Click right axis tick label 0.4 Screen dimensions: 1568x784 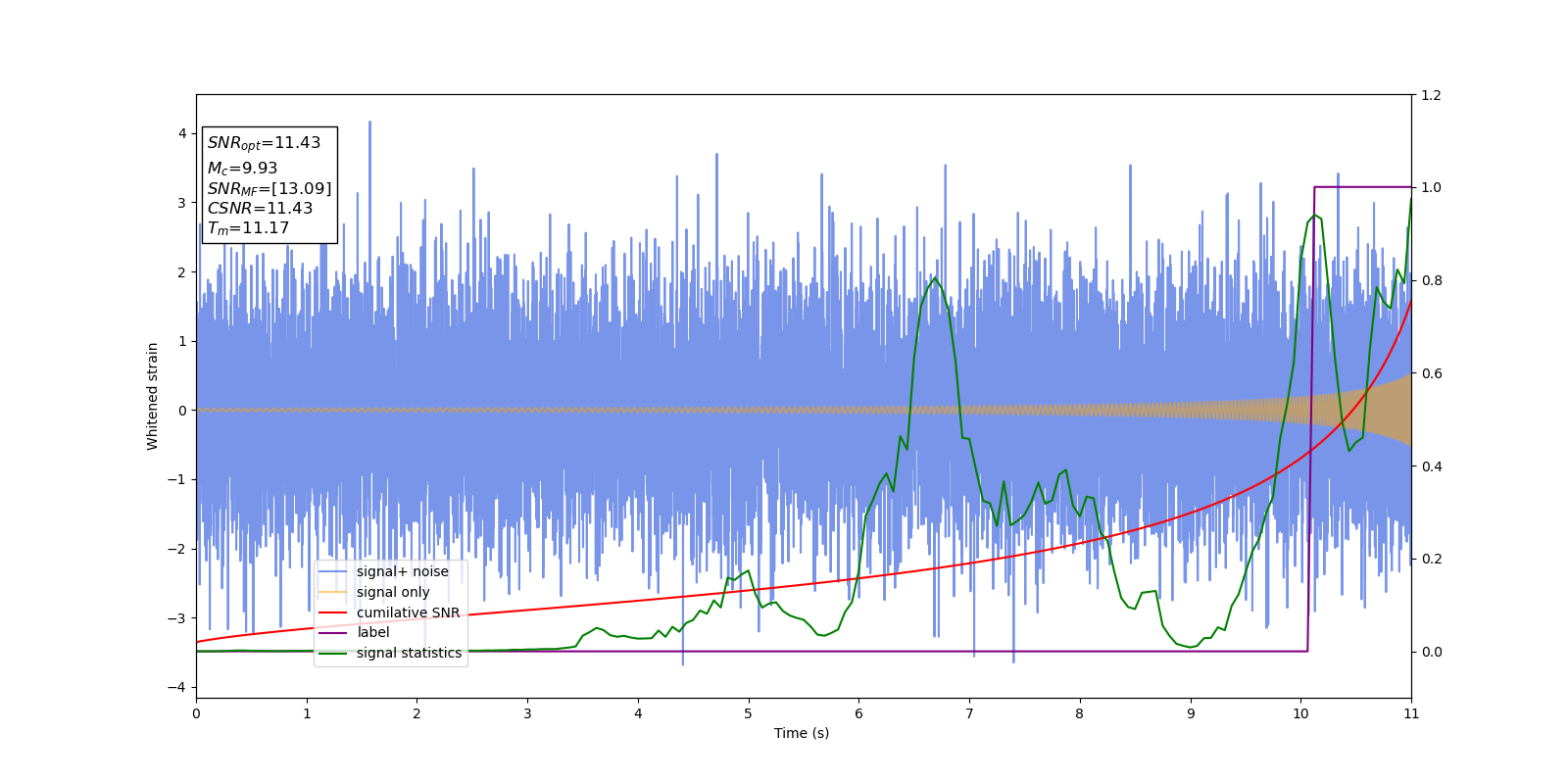(x=1431, y=466)
